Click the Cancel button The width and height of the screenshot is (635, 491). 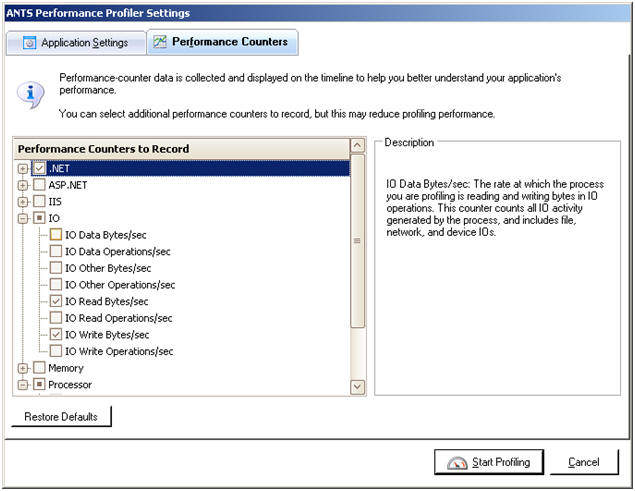click(x=584, y=462)
